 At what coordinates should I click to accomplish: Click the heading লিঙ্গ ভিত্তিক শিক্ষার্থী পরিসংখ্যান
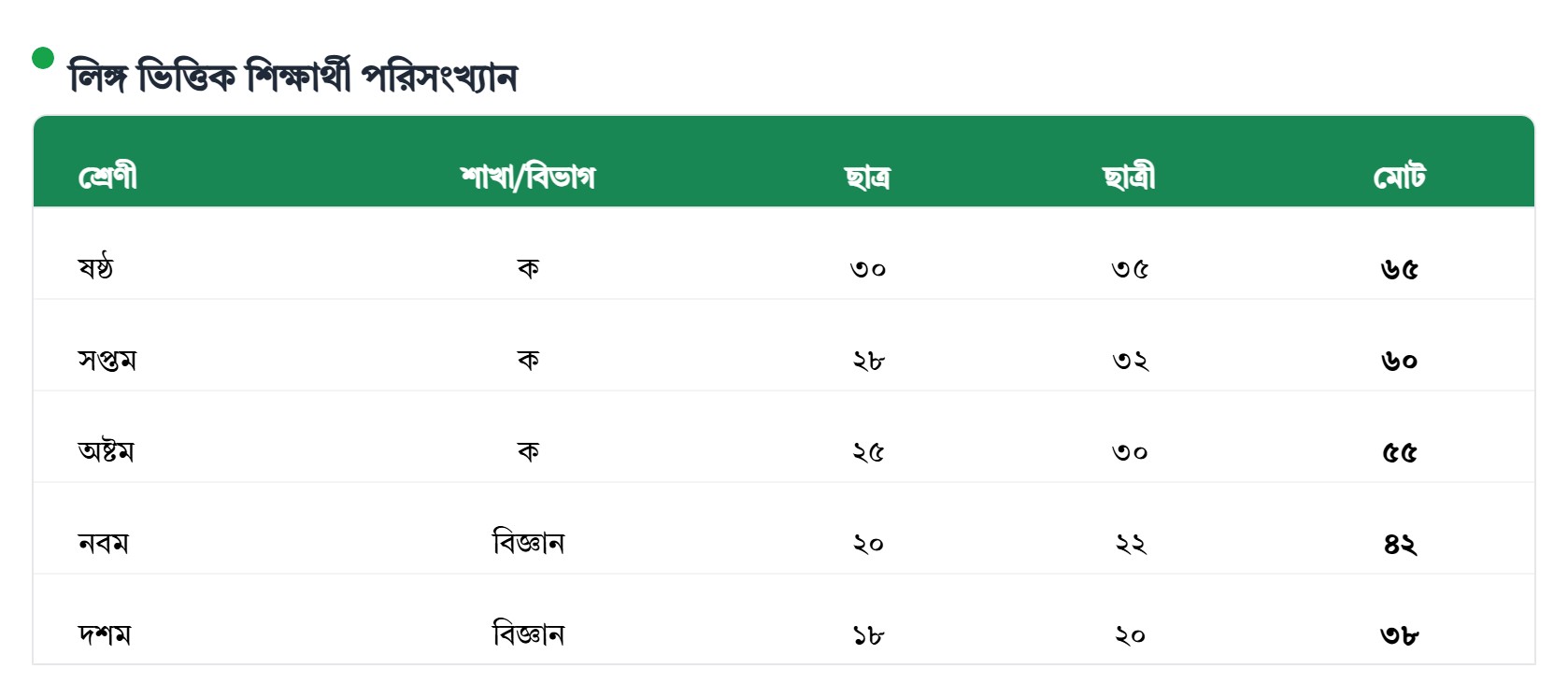292,77
